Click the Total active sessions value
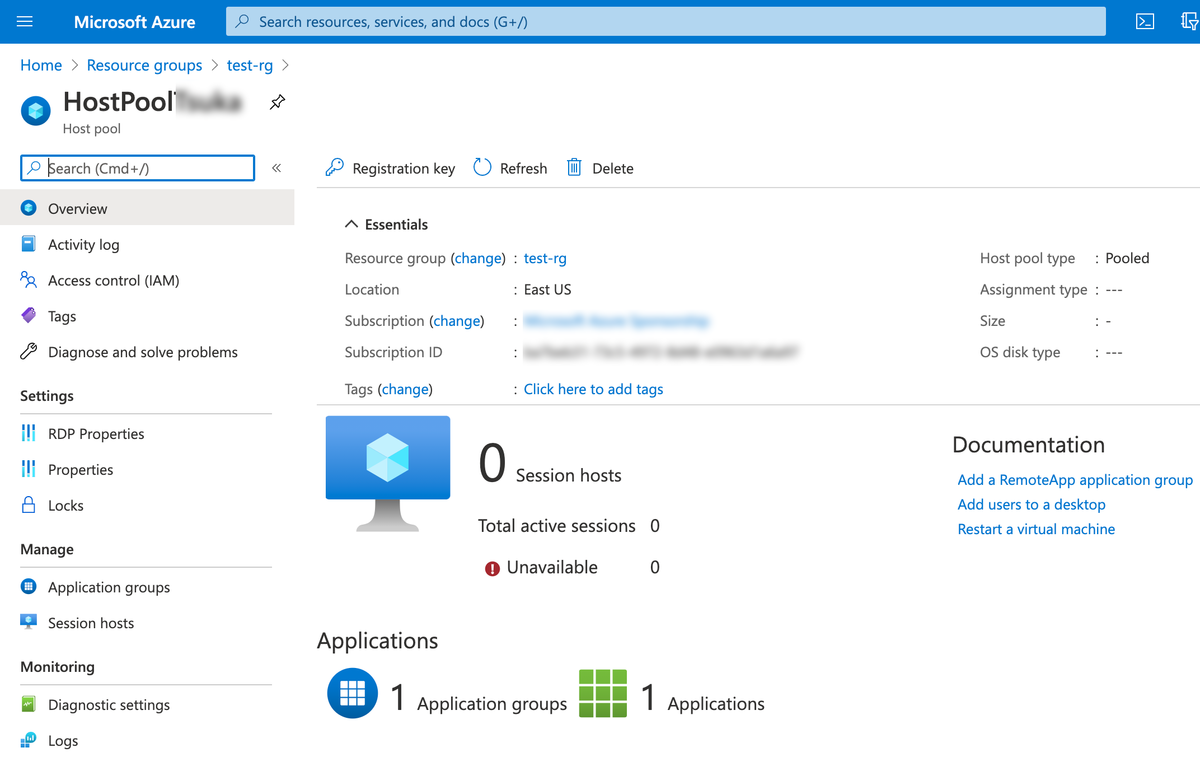Image resolution: width=1200 pixels, height=757 pixels. (x=655, y=526)
